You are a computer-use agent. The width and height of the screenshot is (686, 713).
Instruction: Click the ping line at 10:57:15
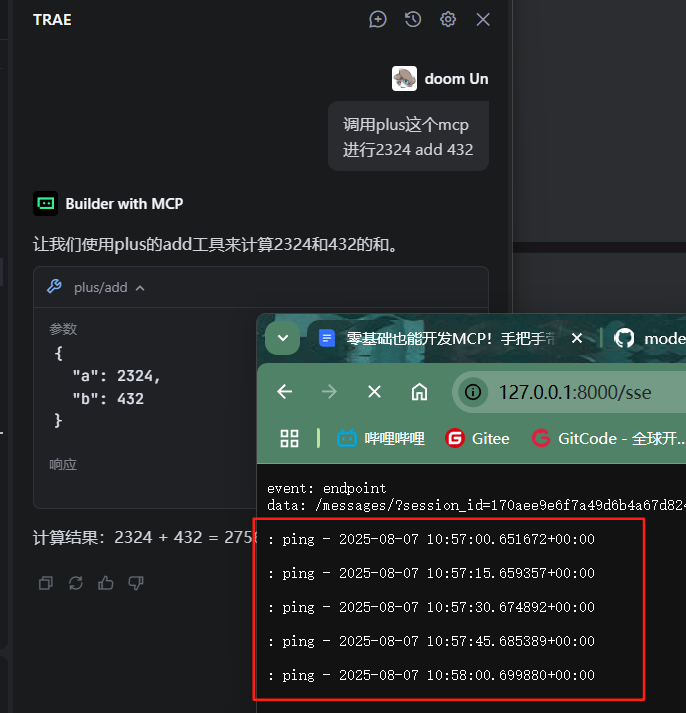431,573
